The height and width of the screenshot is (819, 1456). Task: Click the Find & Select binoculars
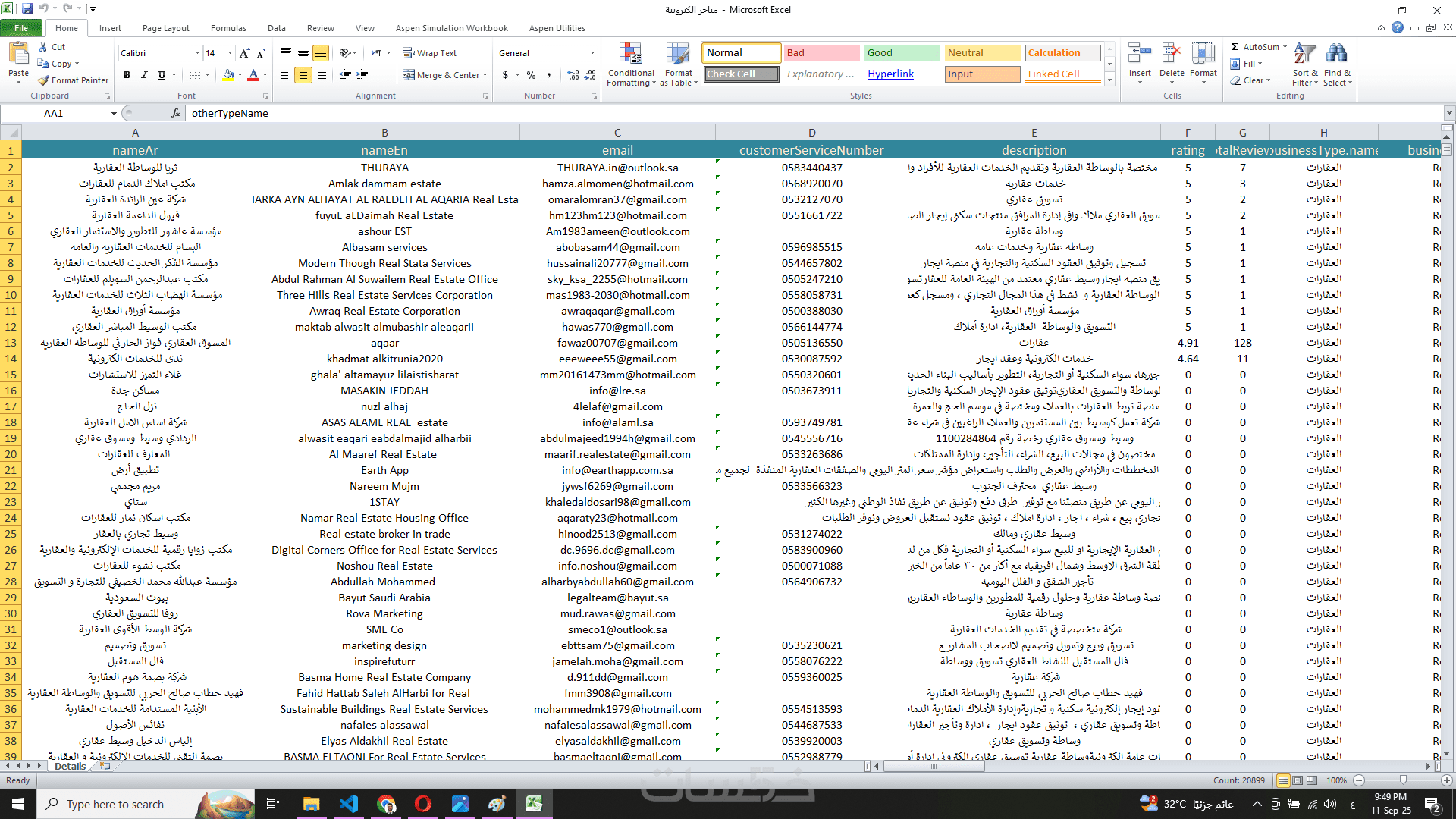pyautogui.click(x=1336, y=55)
